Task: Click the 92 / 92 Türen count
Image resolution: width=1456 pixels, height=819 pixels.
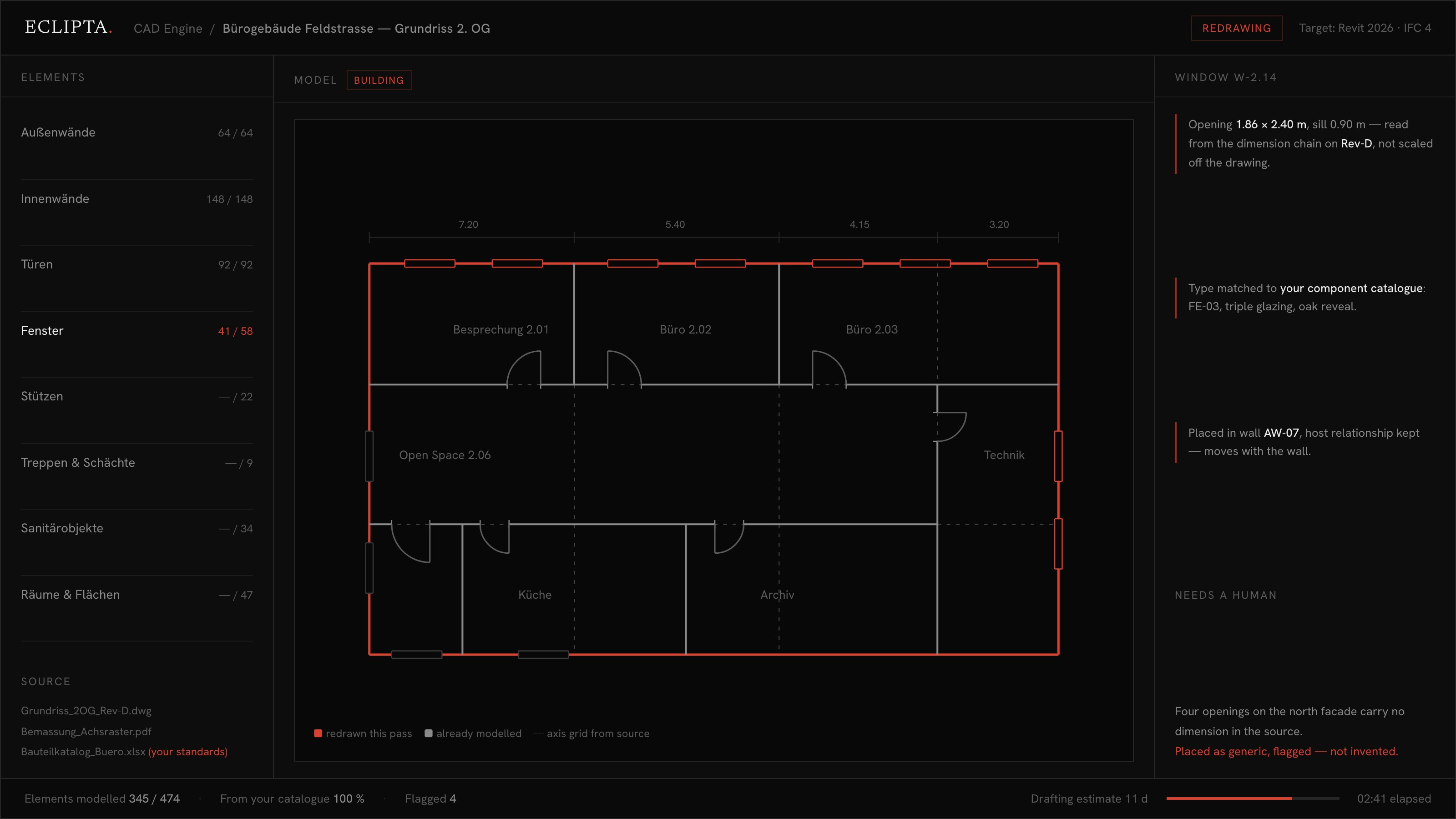Action: click(x=235, y=264)
